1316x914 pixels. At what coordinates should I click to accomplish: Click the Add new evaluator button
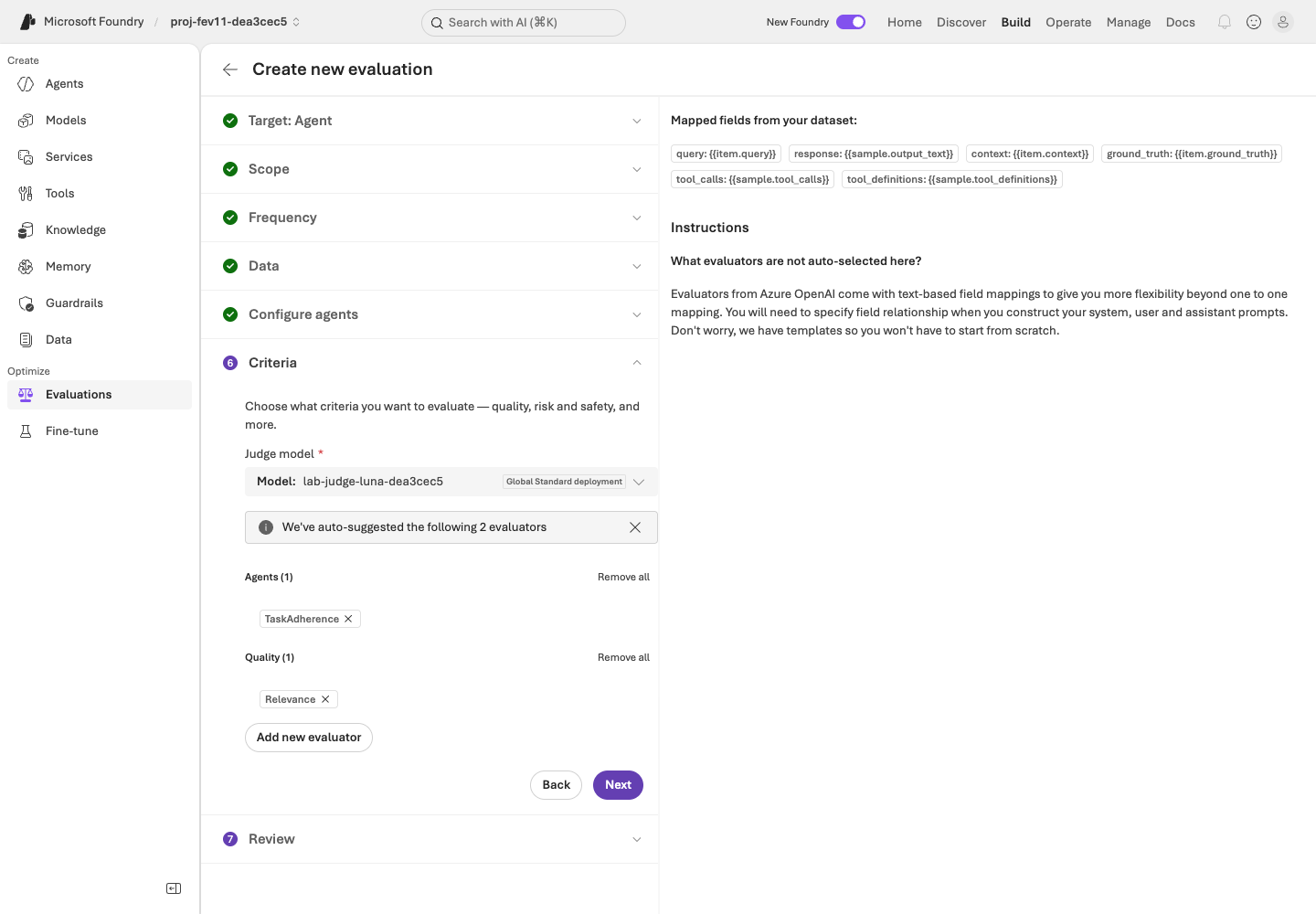(309, 738)
